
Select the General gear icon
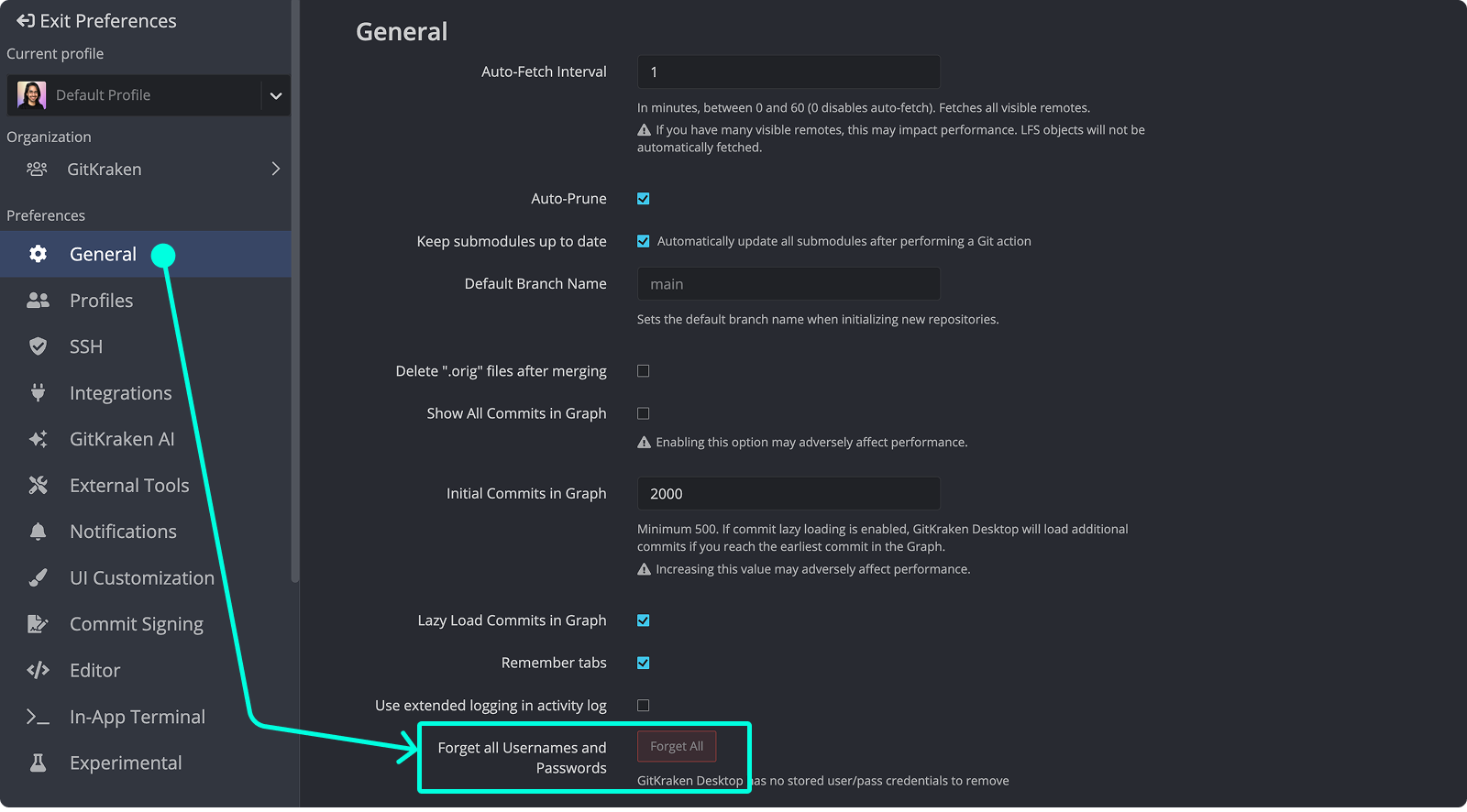[x=38, y=254]
